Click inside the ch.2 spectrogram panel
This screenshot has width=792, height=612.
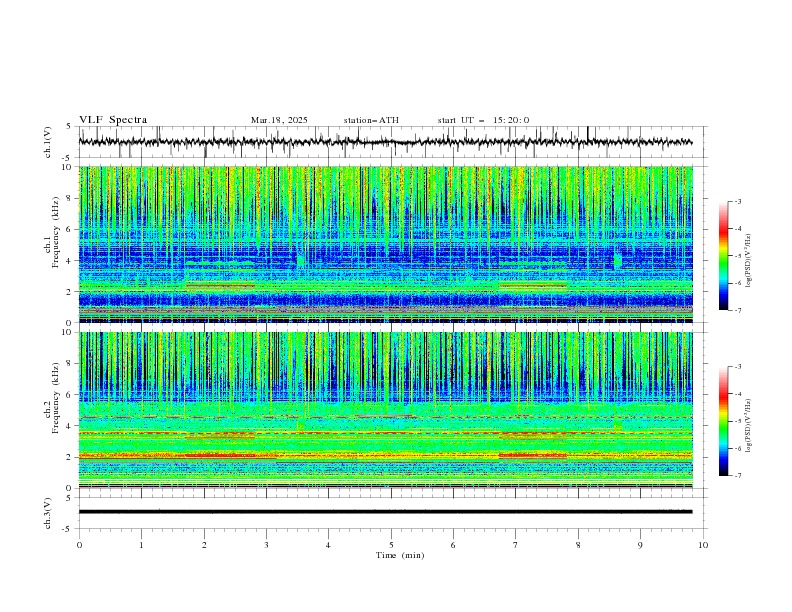click(x=385, y=410)
